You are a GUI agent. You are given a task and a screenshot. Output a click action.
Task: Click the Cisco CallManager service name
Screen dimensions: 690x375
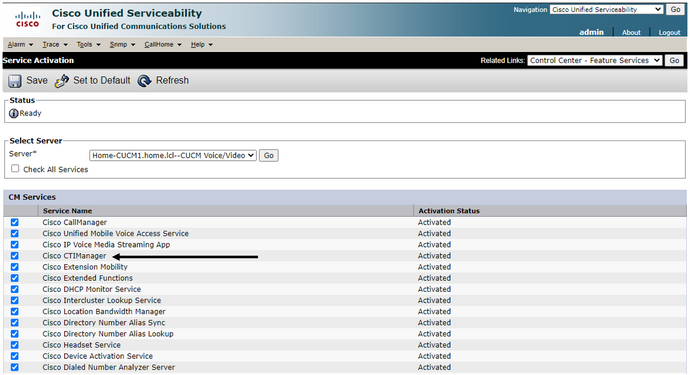coord(75,222)
